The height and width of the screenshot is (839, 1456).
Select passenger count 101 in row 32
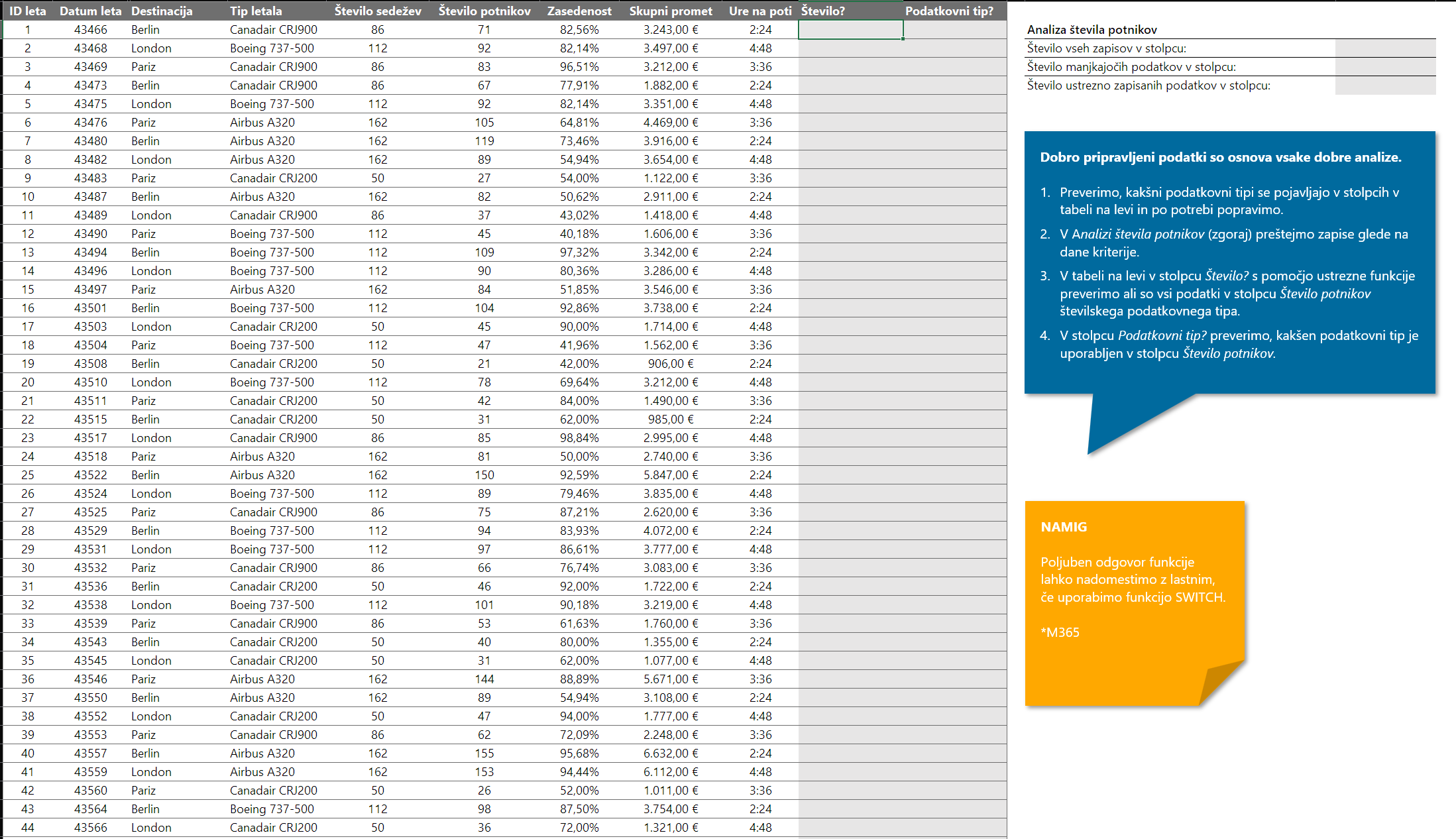click(x=484, y=605)
